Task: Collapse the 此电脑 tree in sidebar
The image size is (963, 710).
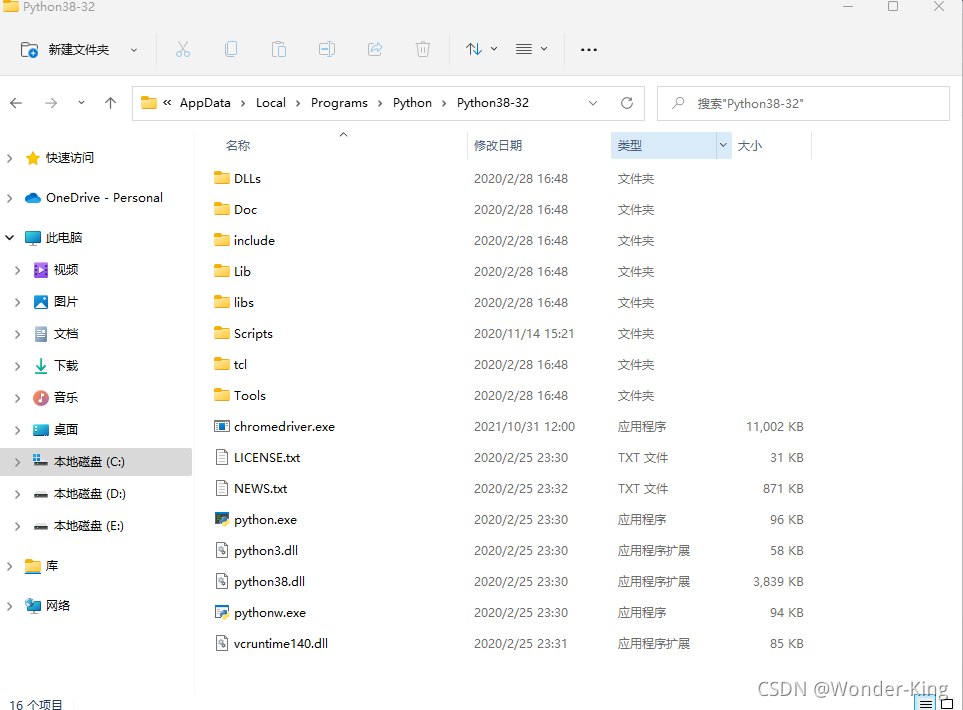Action: tap(9, 237)
